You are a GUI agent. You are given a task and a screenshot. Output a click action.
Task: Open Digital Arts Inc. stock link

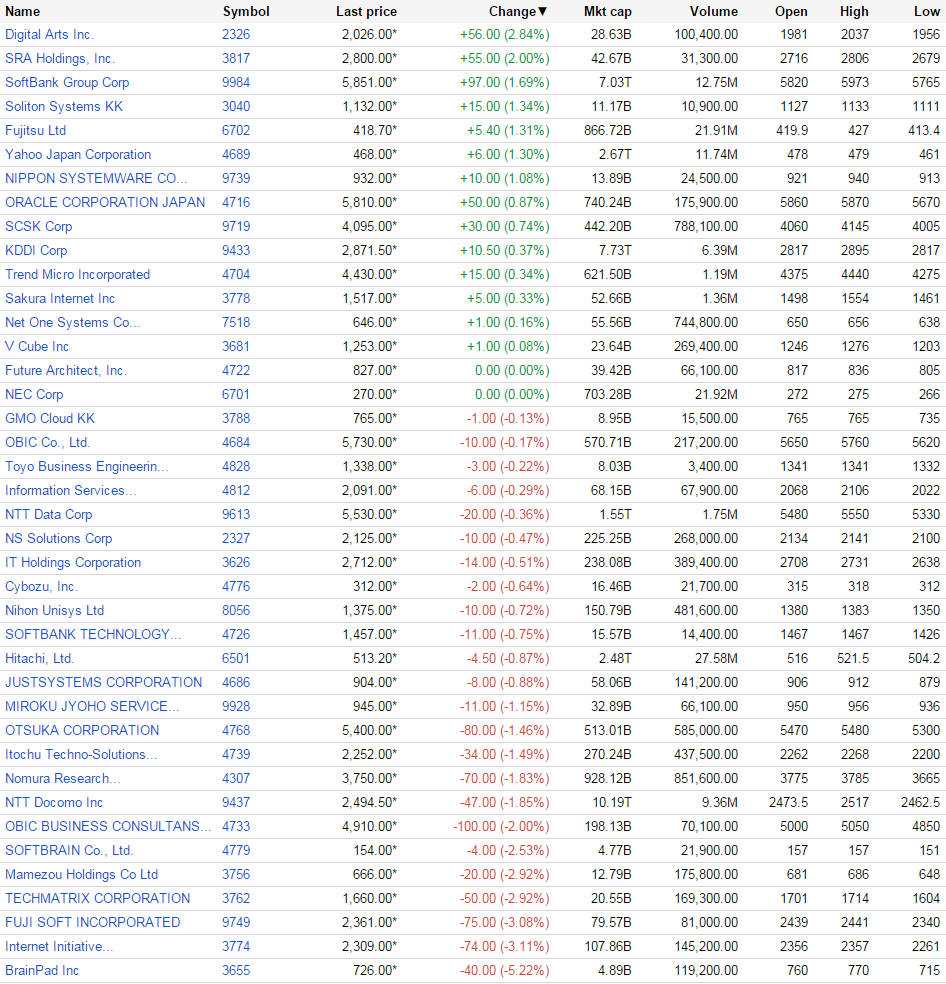coord(50,35)
